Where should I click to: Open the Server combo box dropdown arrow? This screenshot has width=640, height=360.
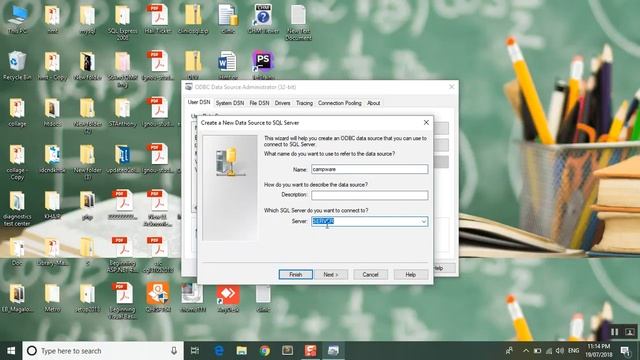(x=424, y=221)
